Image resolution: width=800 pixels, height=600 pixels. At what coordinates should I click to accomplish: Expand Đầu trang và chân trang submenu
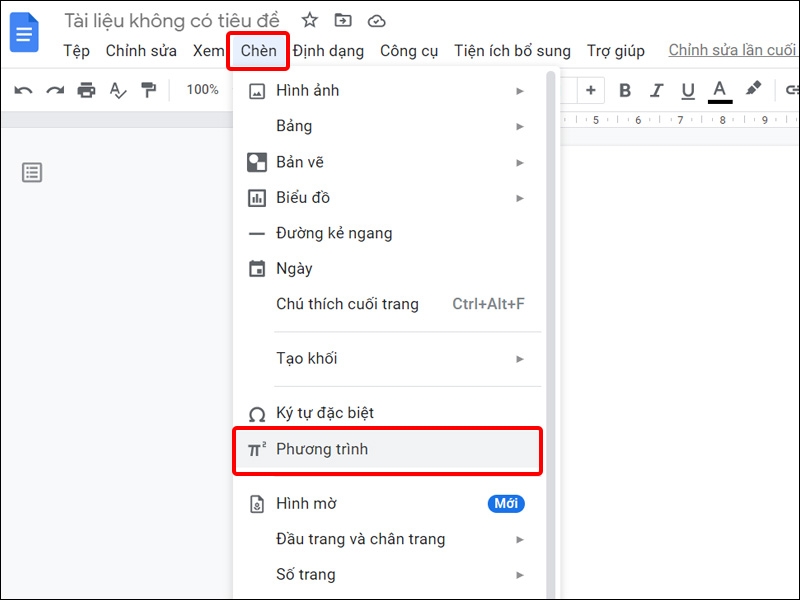pyautogui.click(x=387, y=539)
